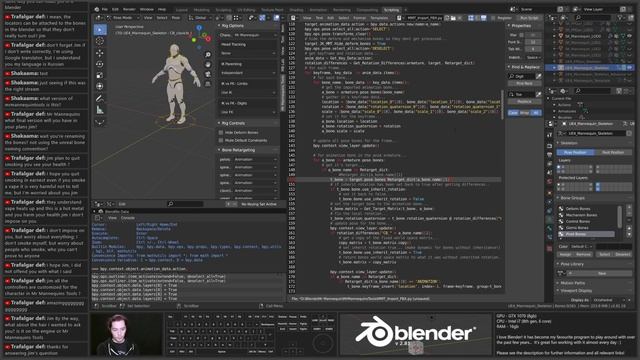
Task: Open the Tool properties tab icon
Action: (549, 135)
